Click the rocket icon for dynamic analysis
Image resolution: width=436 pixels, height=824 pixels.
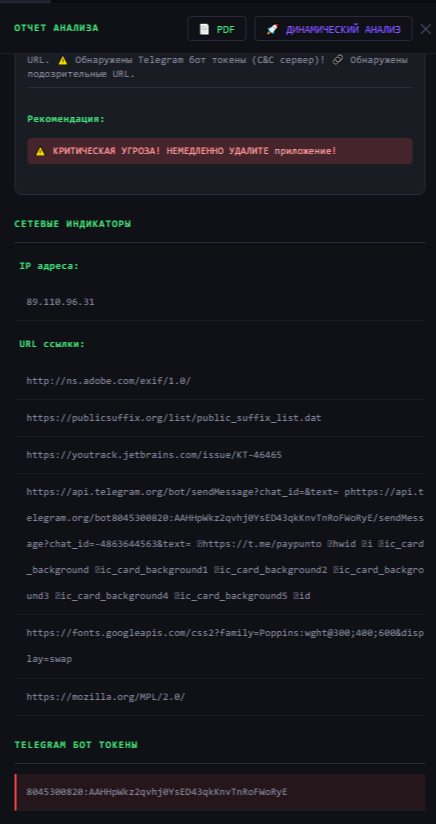pyautogui.click(x=272, y=29)
